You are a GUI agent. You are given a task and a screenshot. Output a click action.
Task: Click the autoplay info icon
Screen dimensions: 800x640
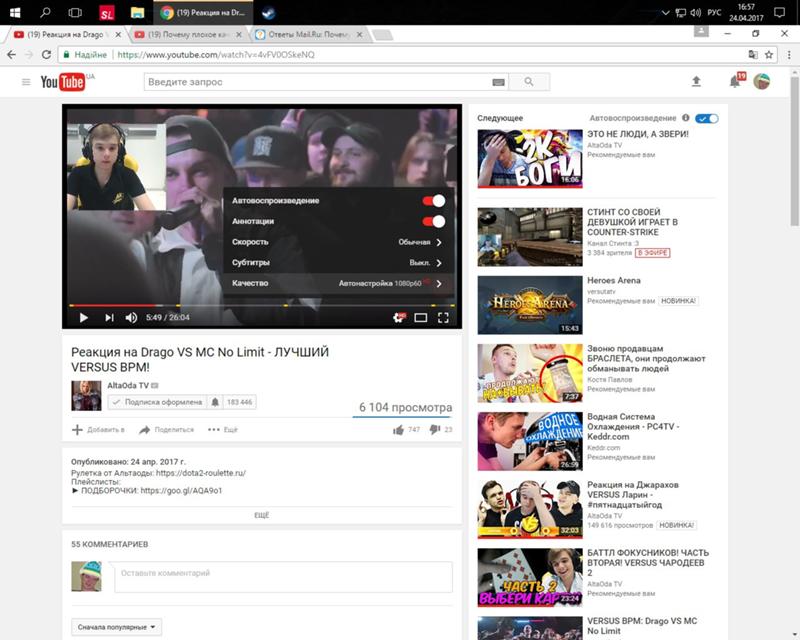(686, 118)
